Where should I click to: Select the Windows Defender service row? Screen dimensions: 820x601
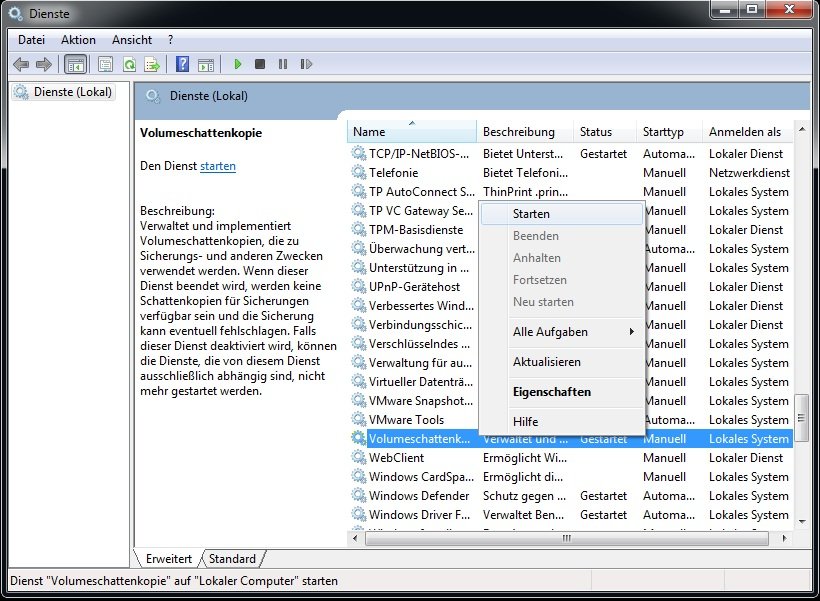coord(418,496)
